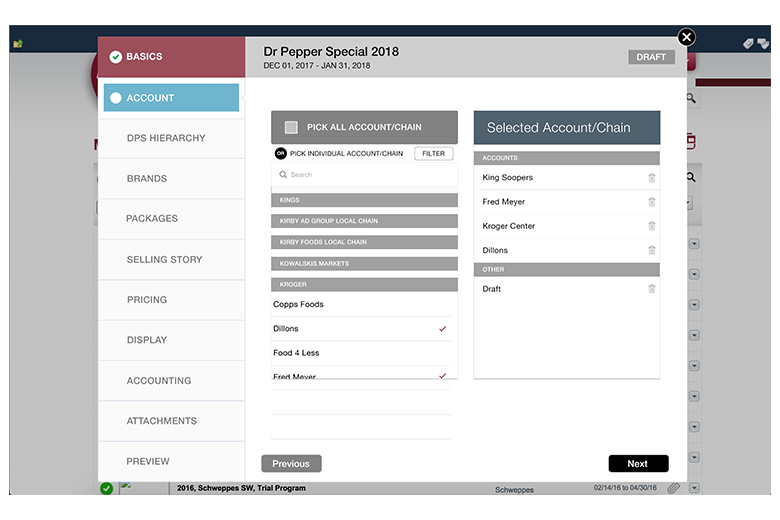Expand the Kowalskis Markets group
The height and width of the screenshot is (520, 780).
[x=364, y=264]
